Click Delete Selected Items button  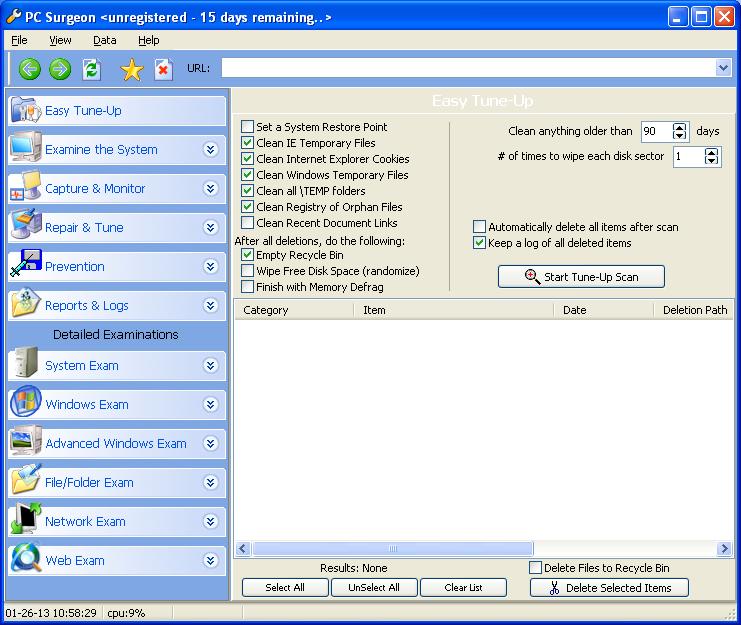click(x=609, y=588)
